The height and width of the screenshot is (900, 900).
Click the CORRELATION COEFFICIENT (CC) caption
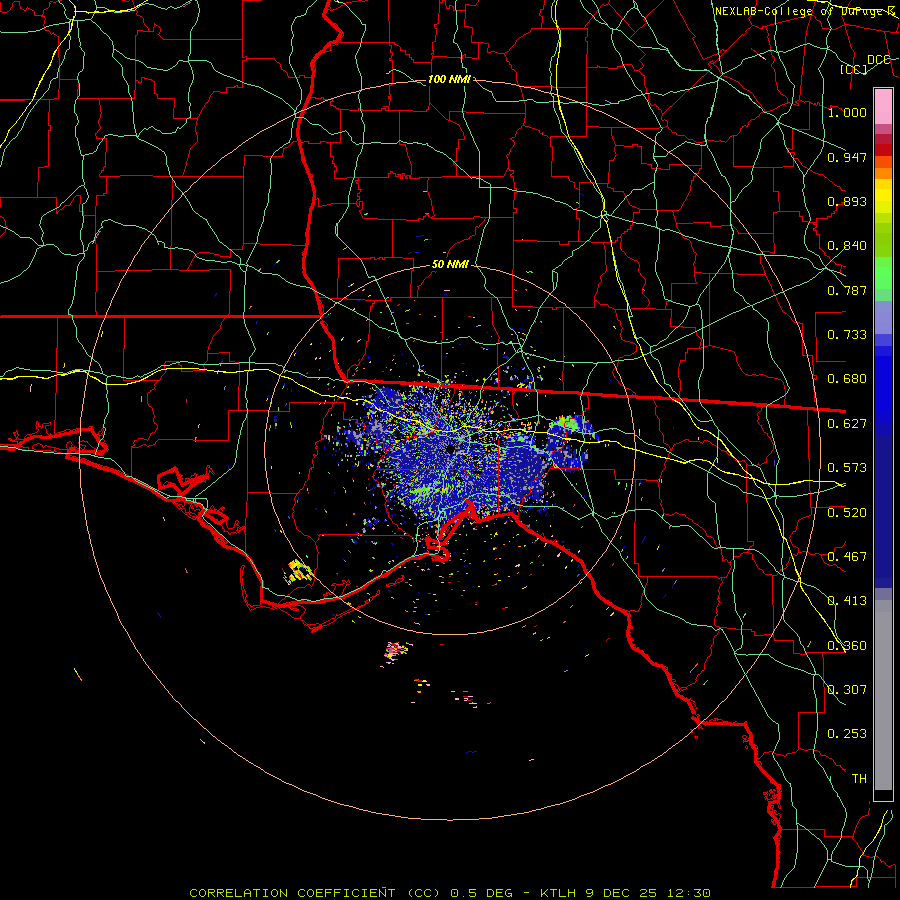tap(316, 893)
